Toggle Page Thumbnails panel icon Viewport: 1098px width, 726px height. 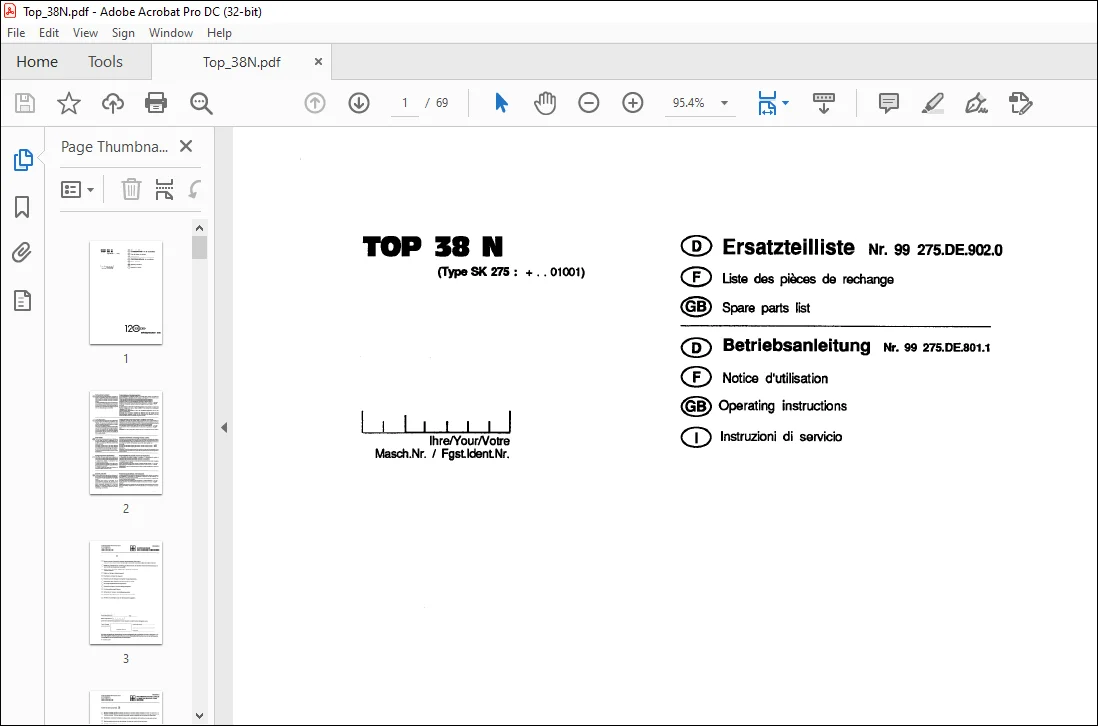[22, 160]
